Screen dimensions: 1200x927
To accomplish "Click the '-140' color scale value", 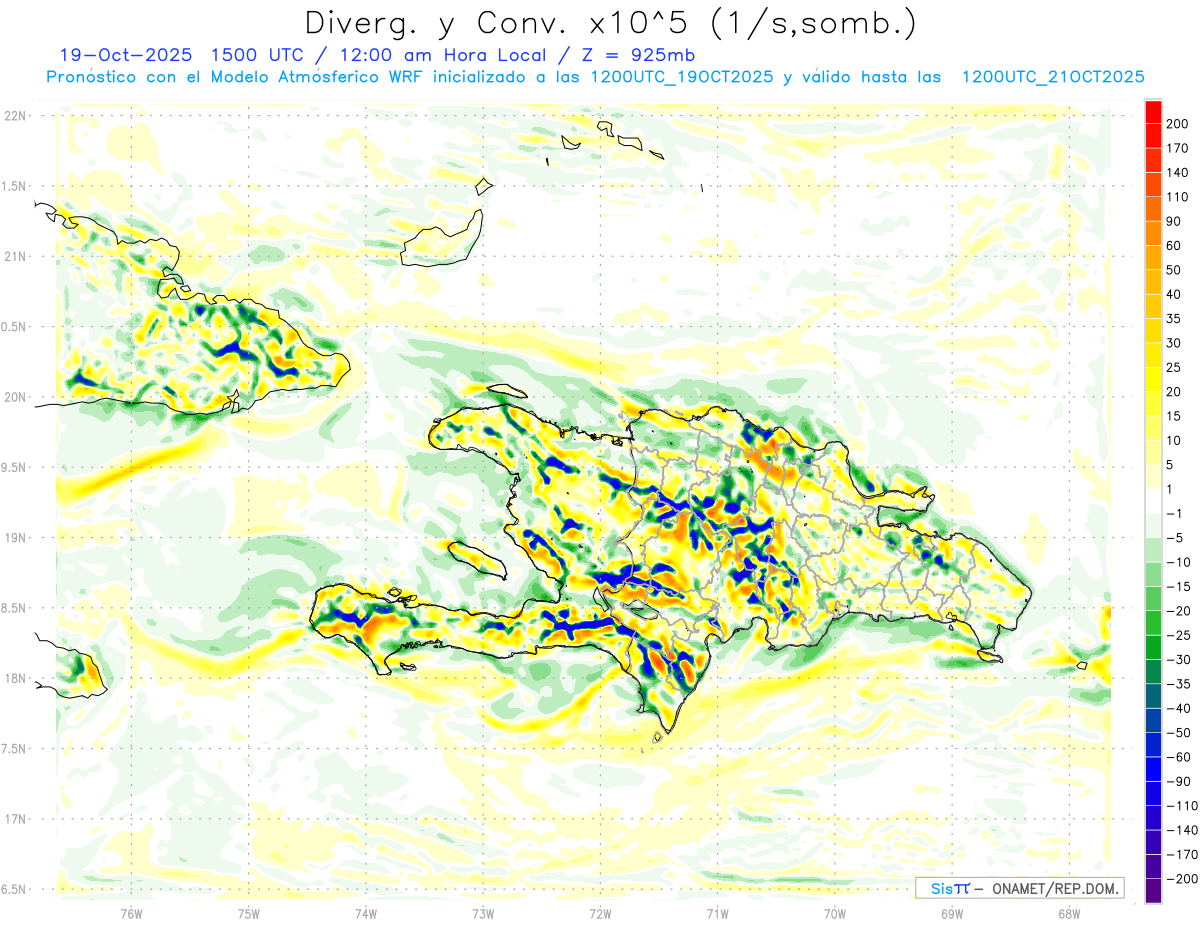I will coord(1182,830).
